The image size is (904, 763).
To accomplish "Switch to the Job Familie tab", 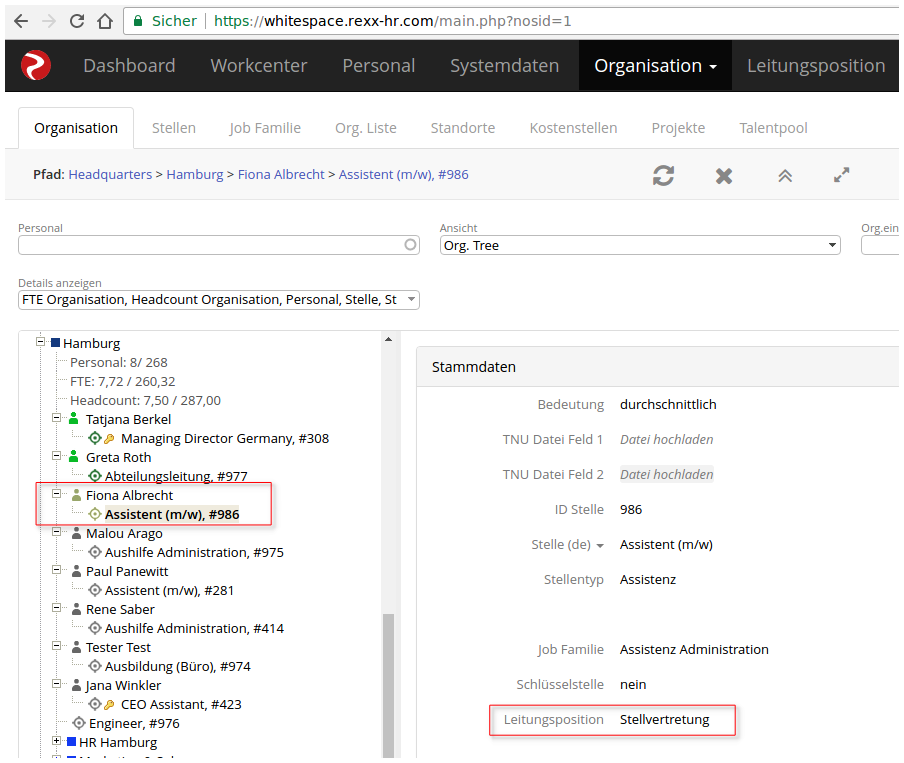I will [265, 128].
